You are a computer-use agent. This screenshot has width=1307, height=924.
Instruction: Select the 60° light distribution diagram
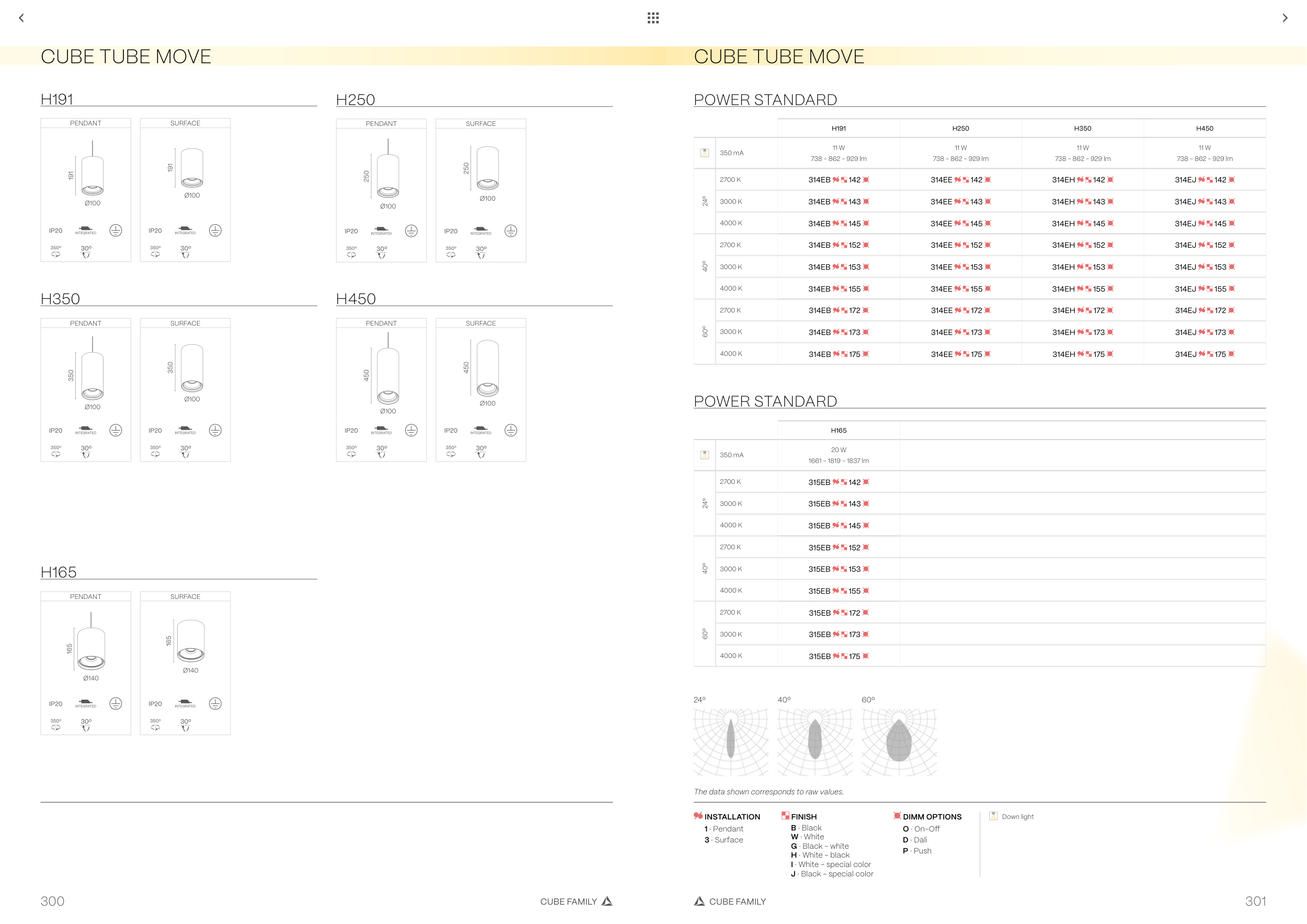899,742
